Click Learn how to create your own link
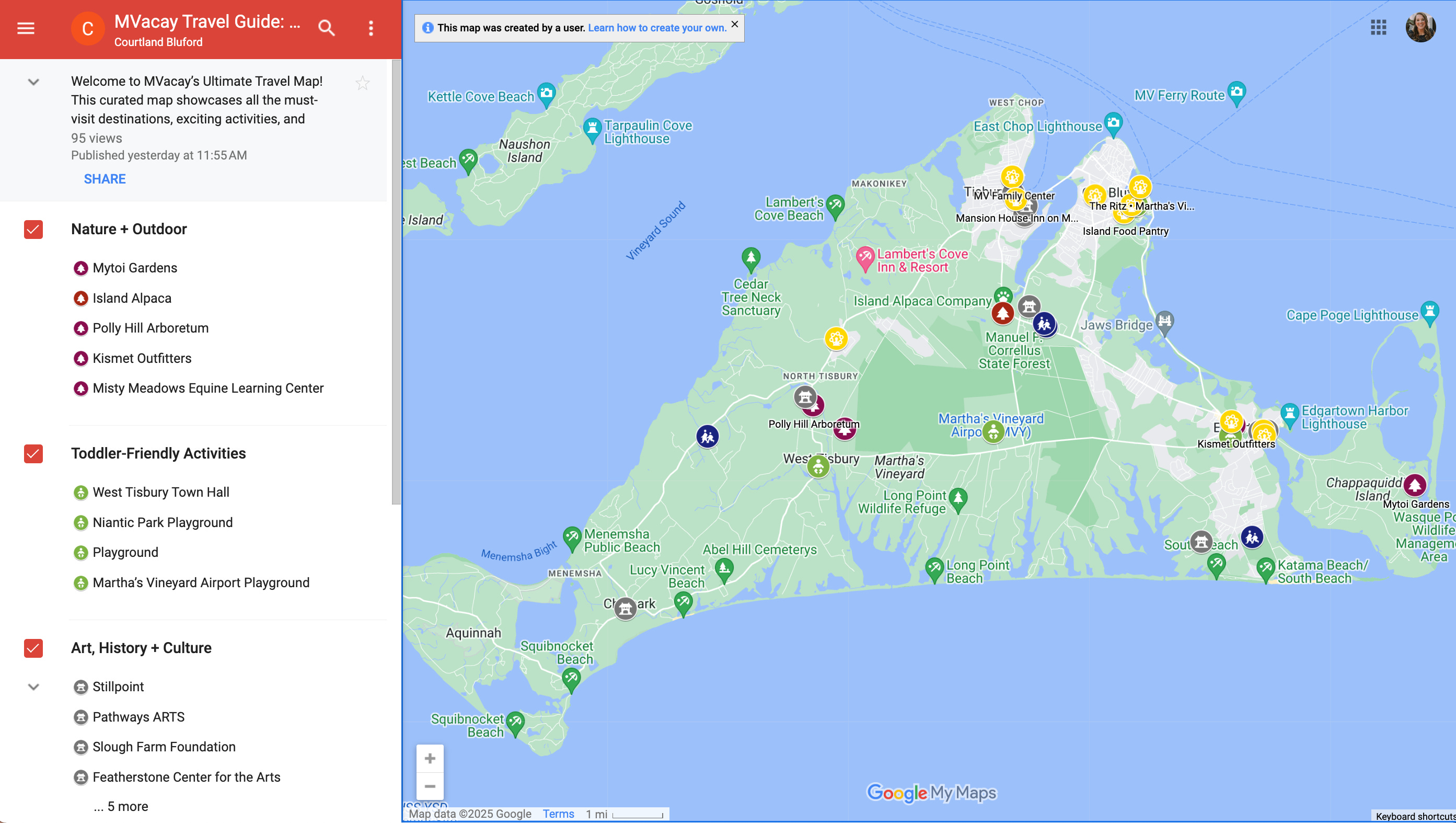Image resolution: width=1456 pixels, height=823 pixels. 657,28
